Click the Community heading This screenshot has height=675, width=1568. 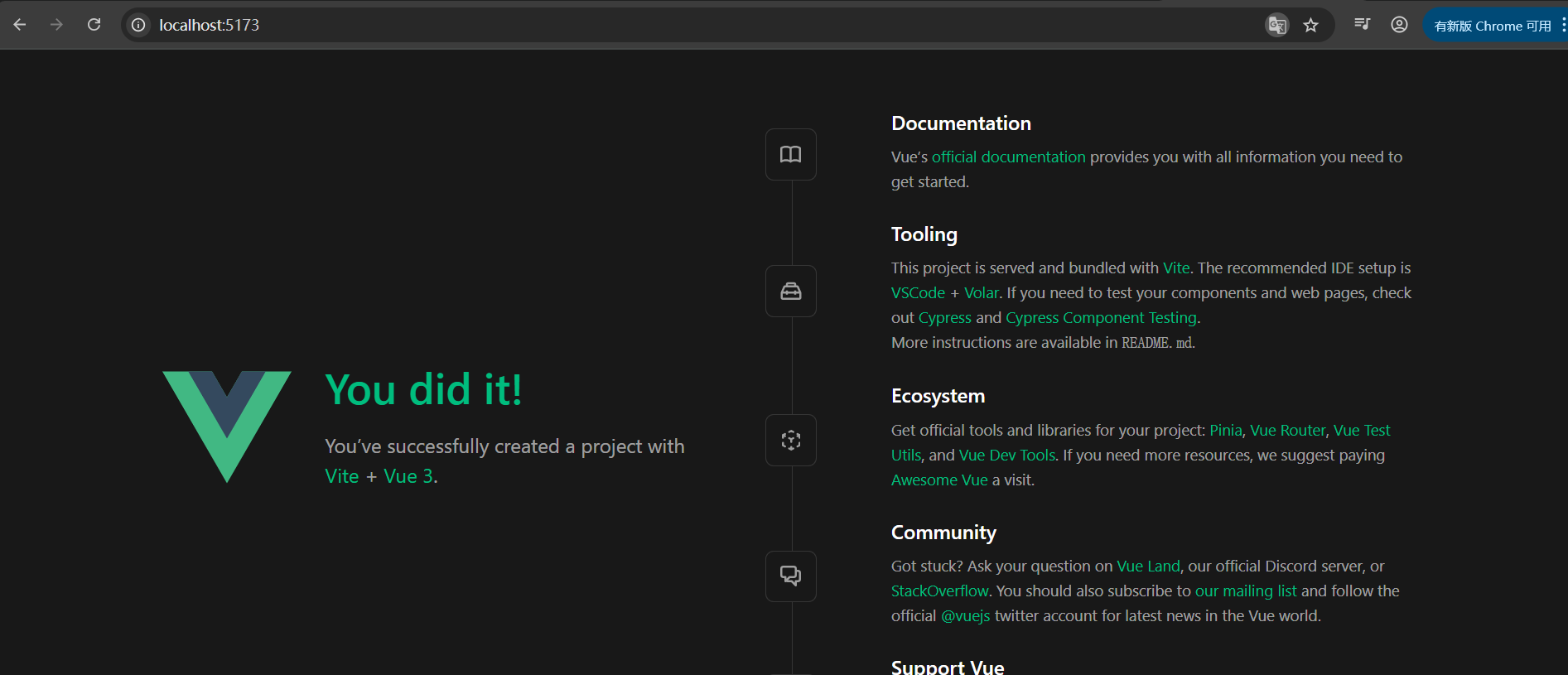point(943,533)
